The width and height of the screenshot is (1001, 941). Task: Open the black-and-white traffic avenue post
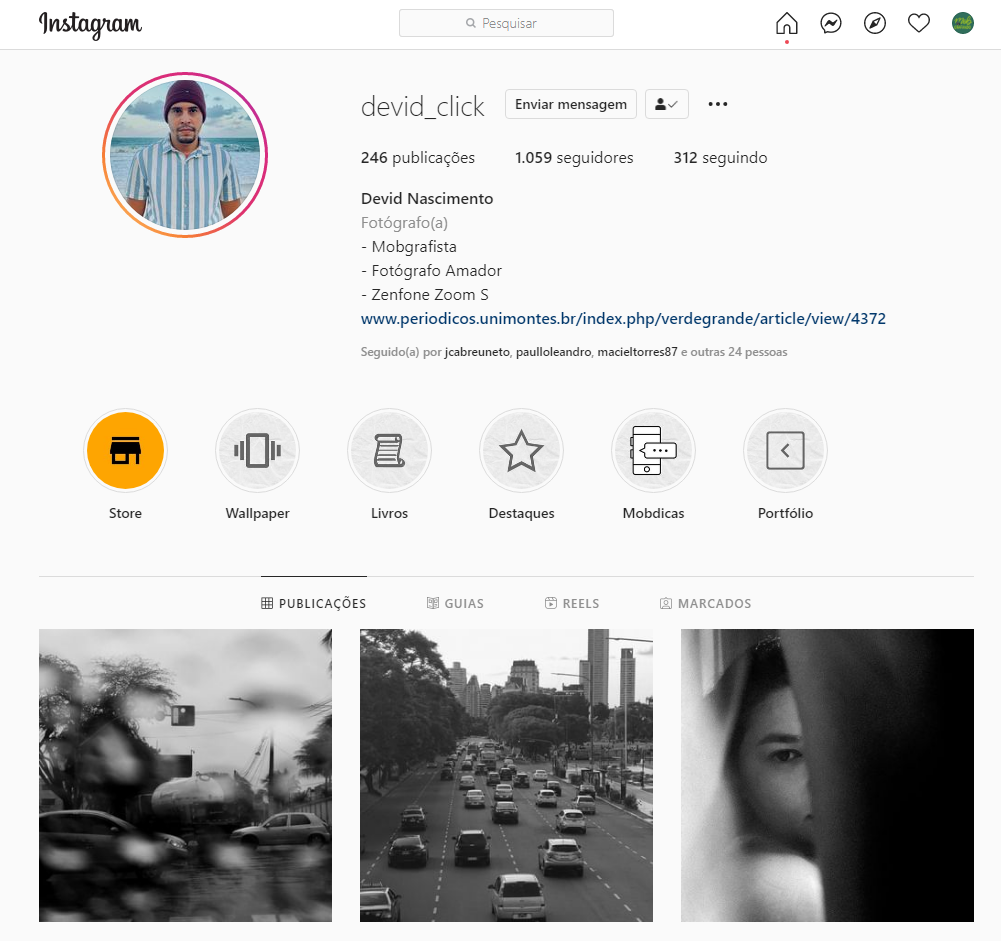point(505,775)
